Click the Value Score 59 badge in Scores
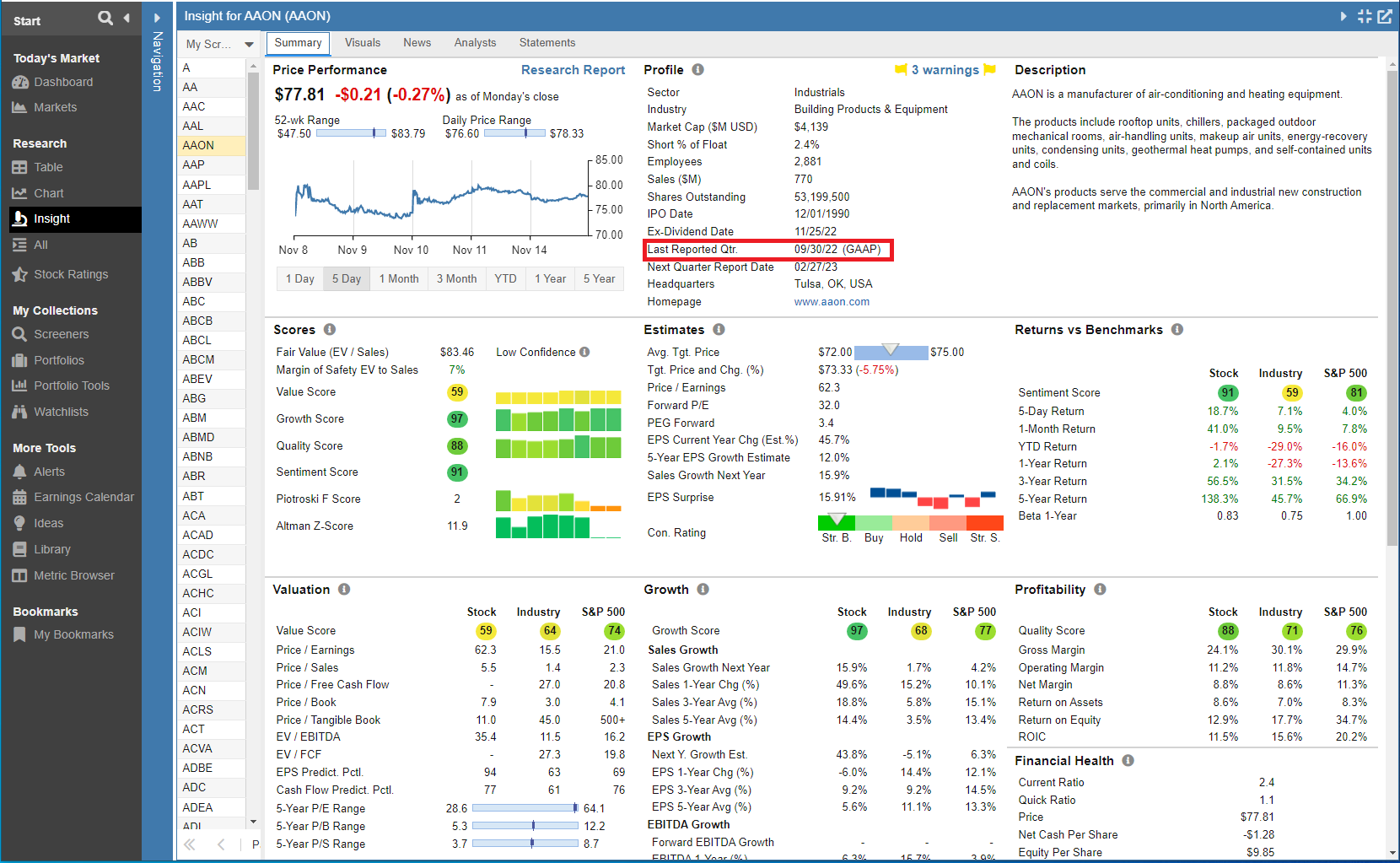The image size is (1400, 863). (456, 392)
